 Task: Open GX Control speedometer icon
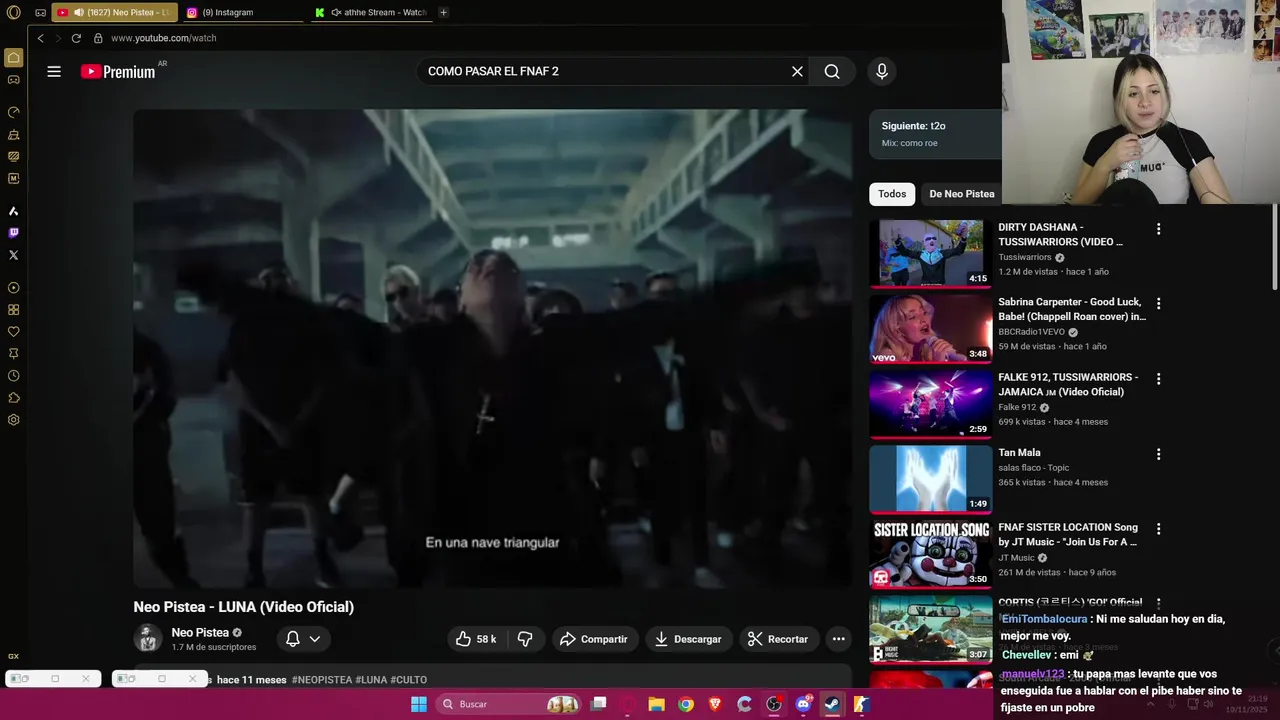click(x=14, y=112)
